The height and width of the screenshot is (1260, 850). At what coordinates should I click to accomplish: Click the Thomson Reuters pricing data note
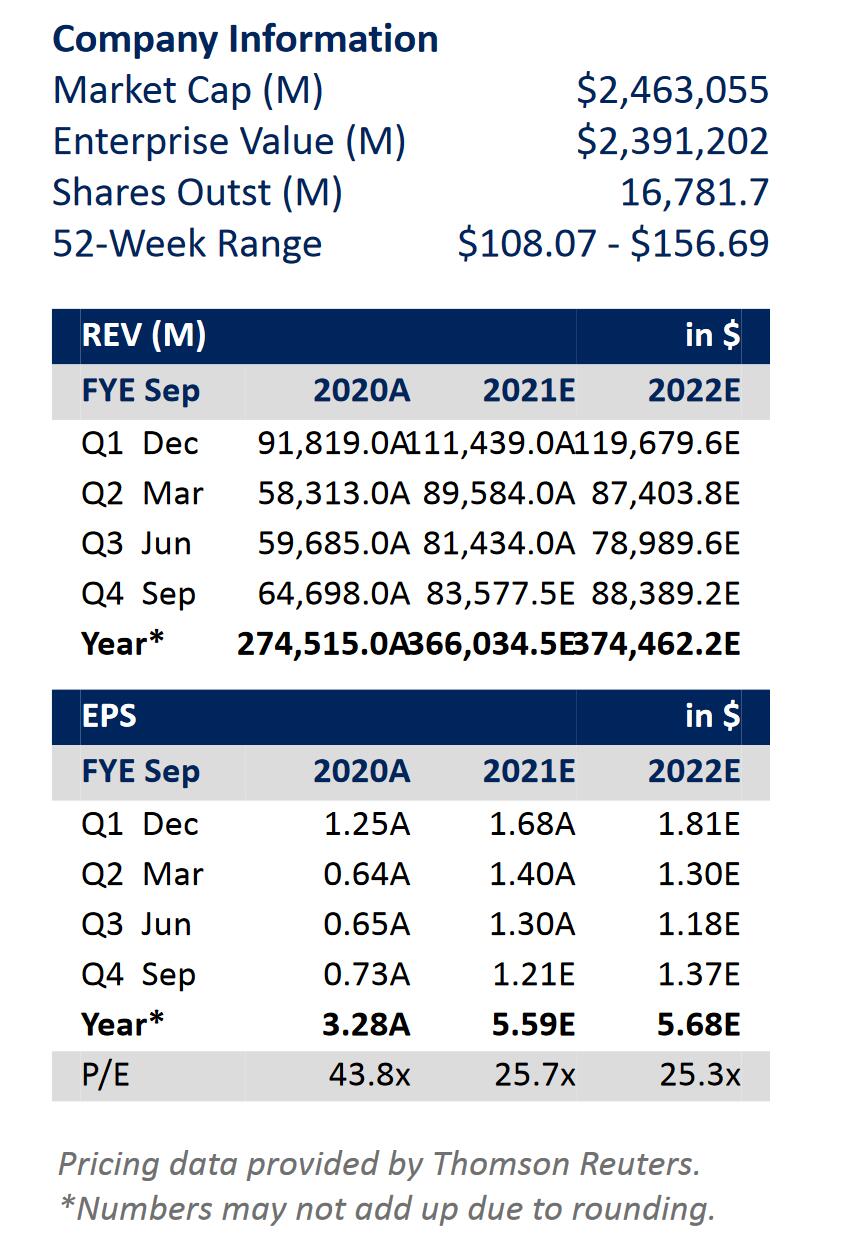pos(380,1163)
